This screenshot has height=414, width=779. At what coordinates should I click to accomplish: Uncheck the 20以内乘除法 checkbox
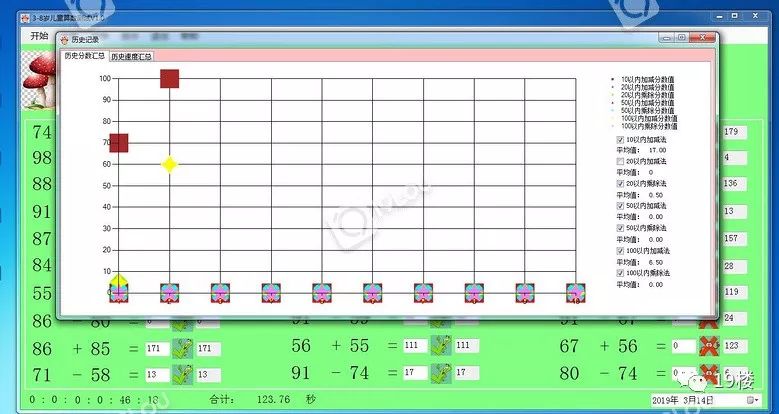click(620, 184)
